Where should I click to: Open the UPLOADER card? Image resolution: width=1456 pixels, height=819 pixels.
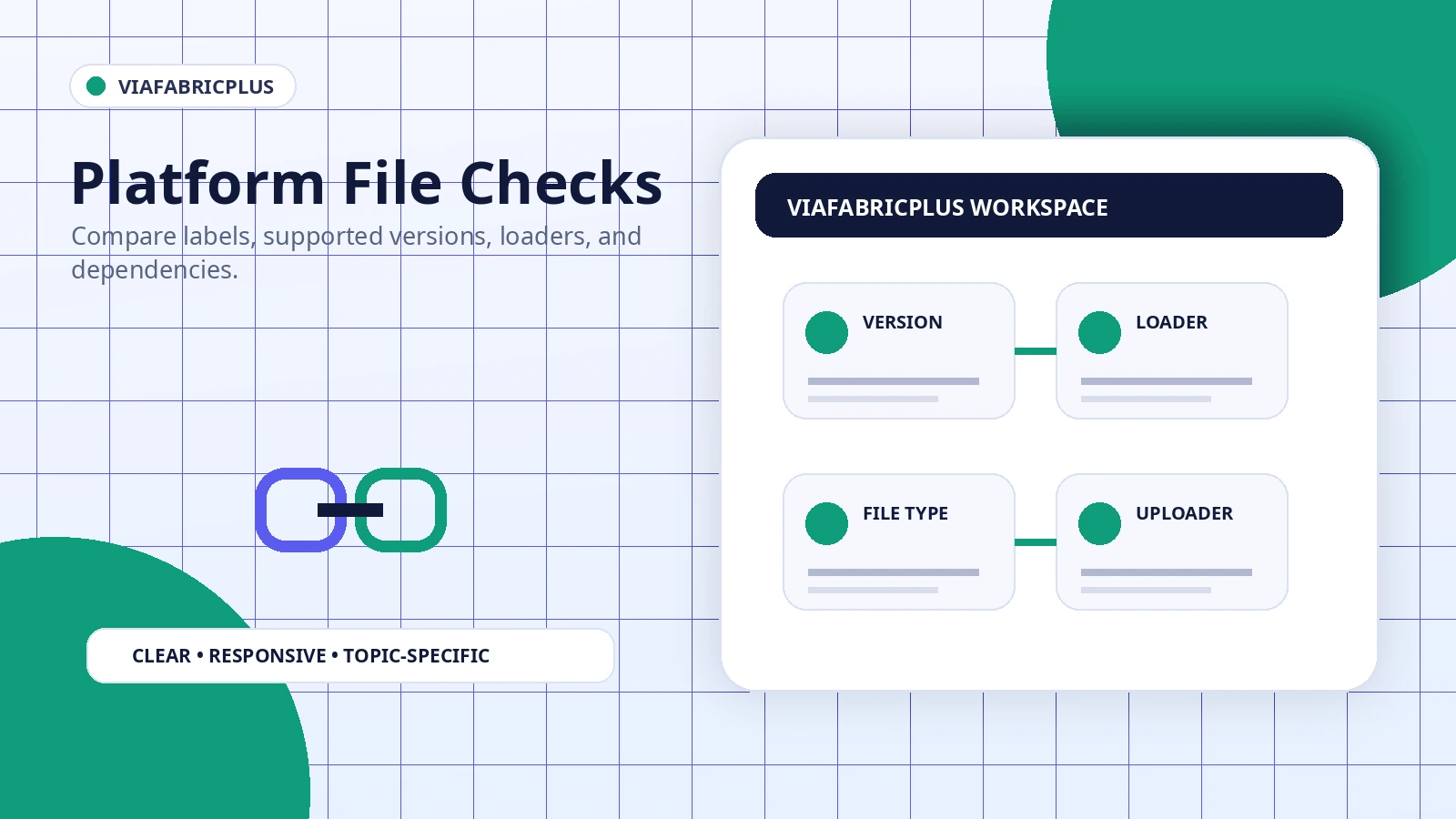click(x=1172, y=541)
